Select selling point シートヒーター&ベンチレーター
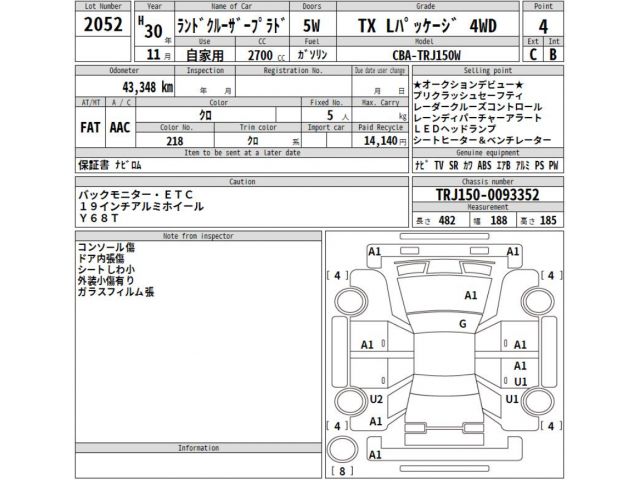The image size is (640, 480). [482, 140]
